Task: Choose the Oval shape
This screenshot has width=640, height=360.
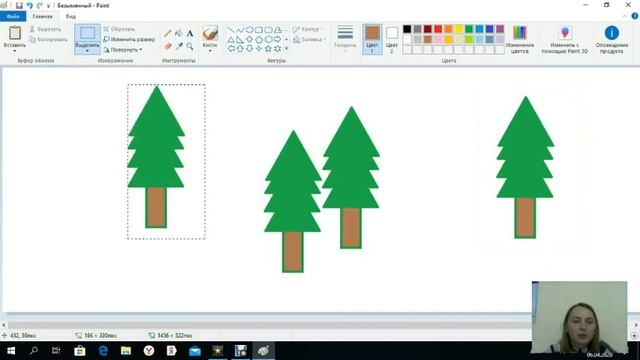Action: (x=249, y=30)
